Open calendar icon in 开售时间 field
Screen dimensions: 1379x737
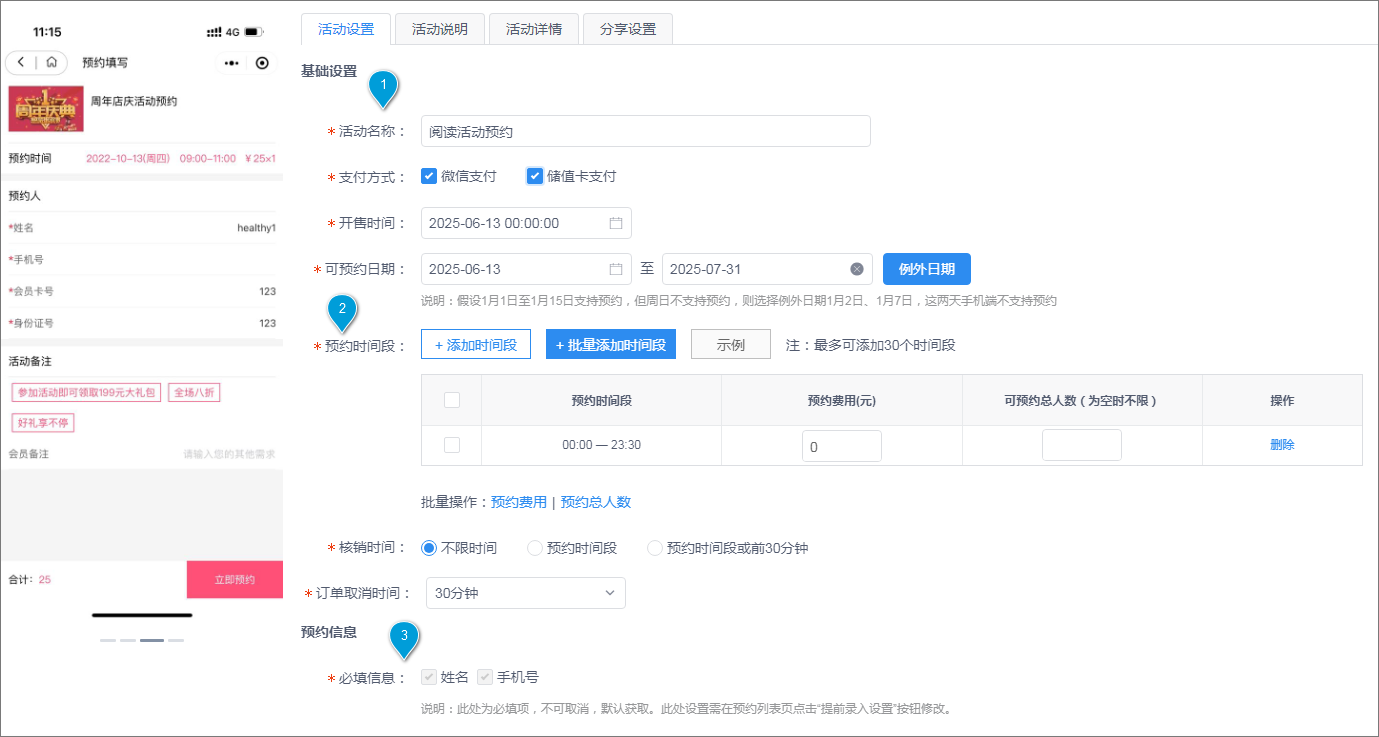click(616, 223)
